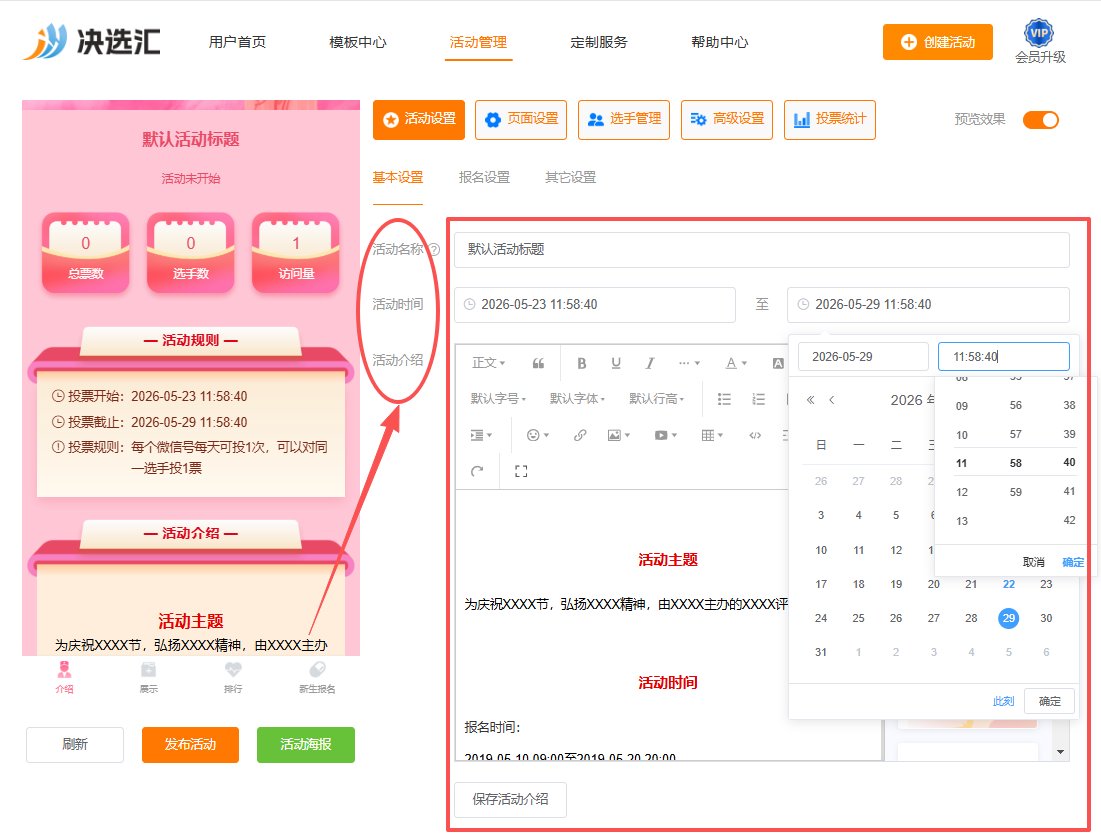The height and width of the screenshot is (837, 1101).
Task: Open the 默认字体 font family dropdown
Action: 577,399
